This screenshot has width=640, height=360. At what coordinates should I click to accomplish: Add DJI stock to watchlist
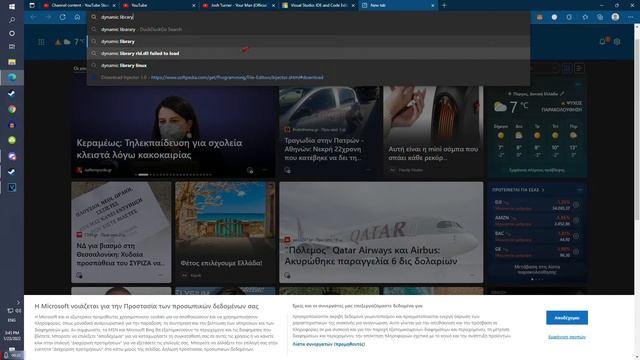576,205
